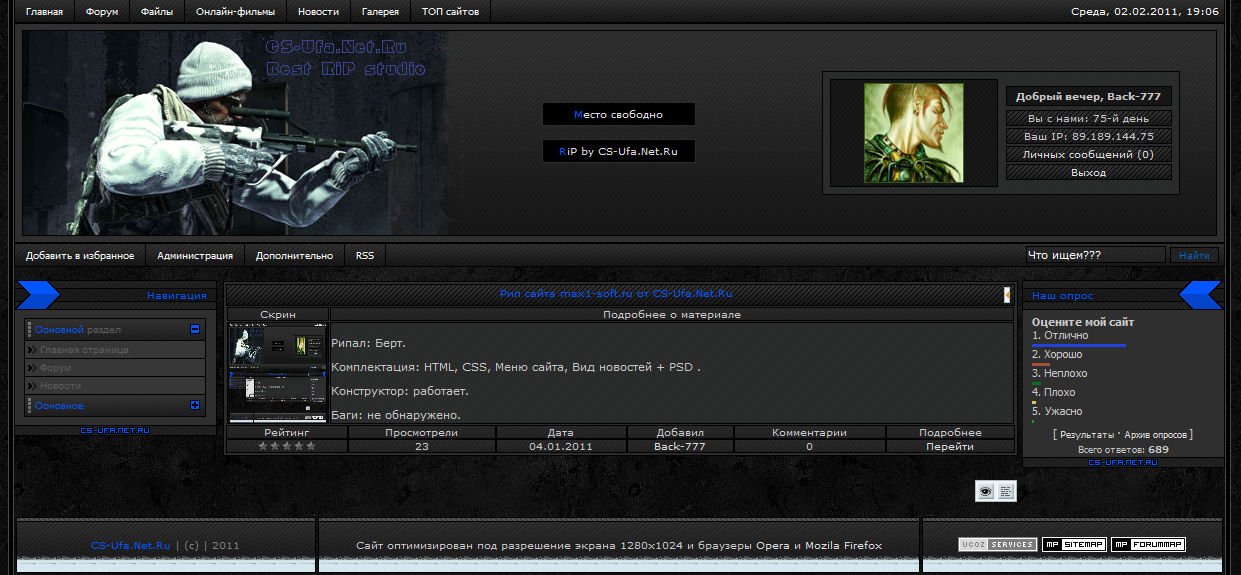Collapse the Основной раздел section with minus

click(x=195, y=329)
